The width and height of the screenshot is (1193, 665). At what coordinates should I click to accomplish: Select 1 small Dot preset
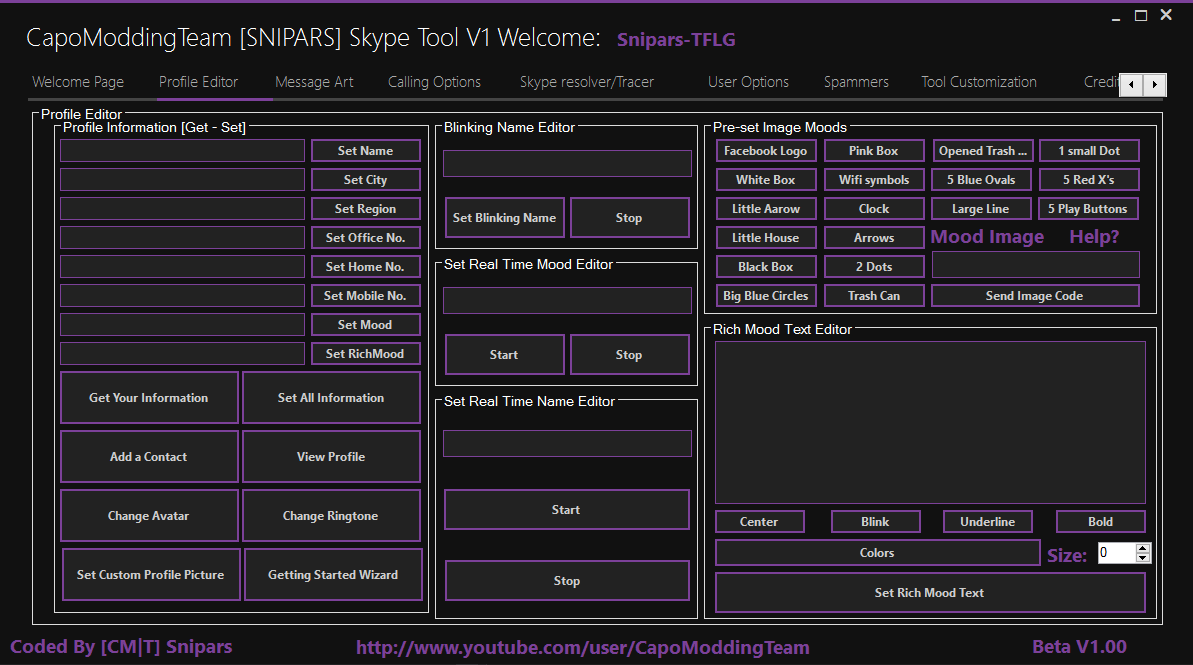pos(1090,151)
